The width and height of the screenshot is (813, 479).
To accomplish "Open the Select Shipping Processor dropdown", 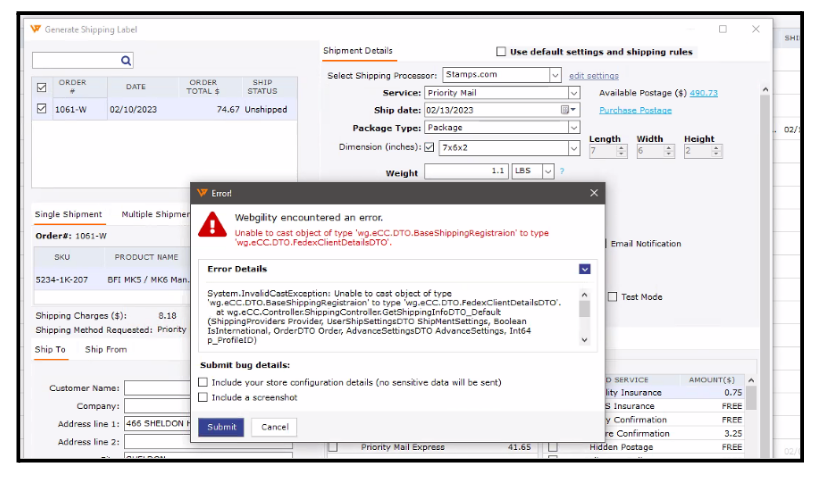I will [555, 75].
